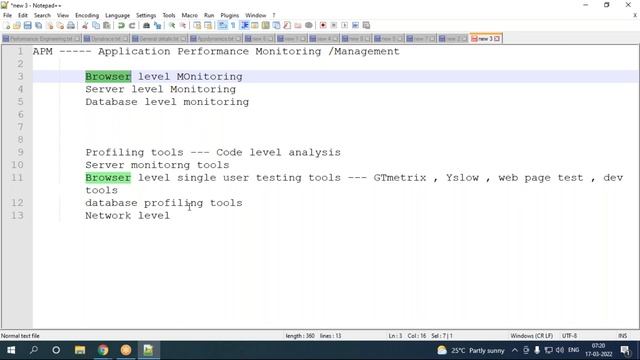The width and height of the screenshot is (640, 360).
Task: Click the Save Recorded Macro icon
Action: [366, 25]
